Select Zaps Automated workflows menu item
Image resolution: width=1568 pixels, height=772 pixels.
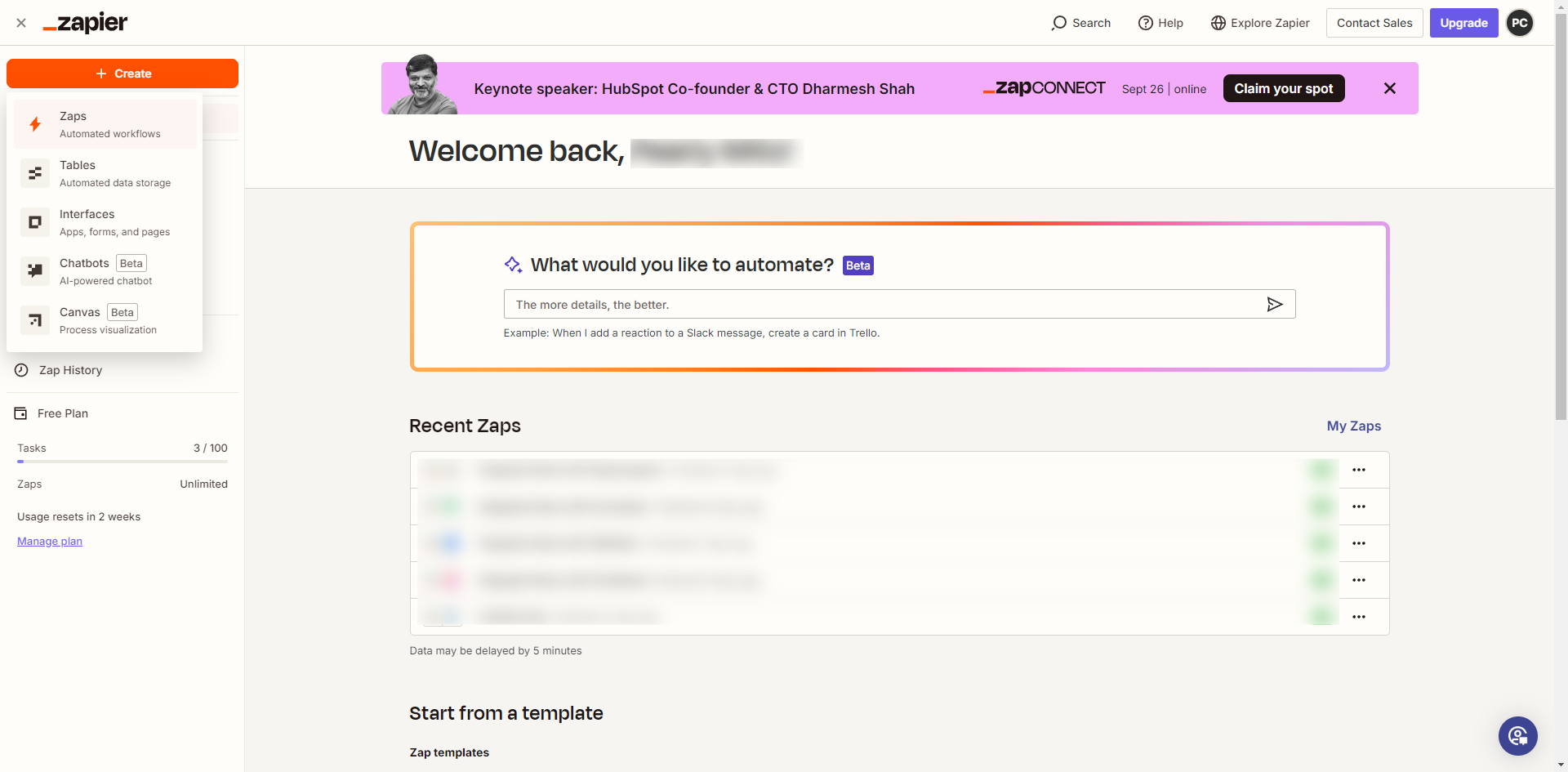tap(105, 124)
